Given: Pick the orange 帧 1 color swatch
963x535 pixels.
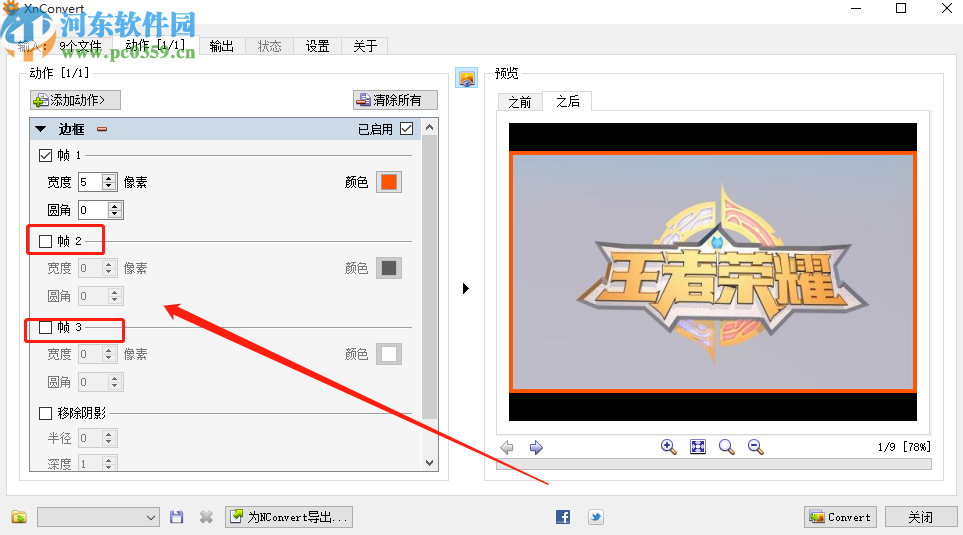Looking at the screenshot, I should coord(389,182).
